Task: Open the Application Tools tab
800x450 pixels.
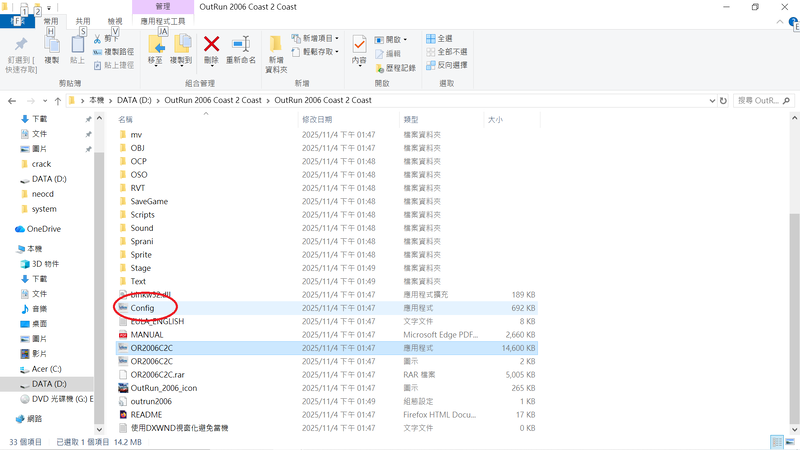Action: (163, 21)
